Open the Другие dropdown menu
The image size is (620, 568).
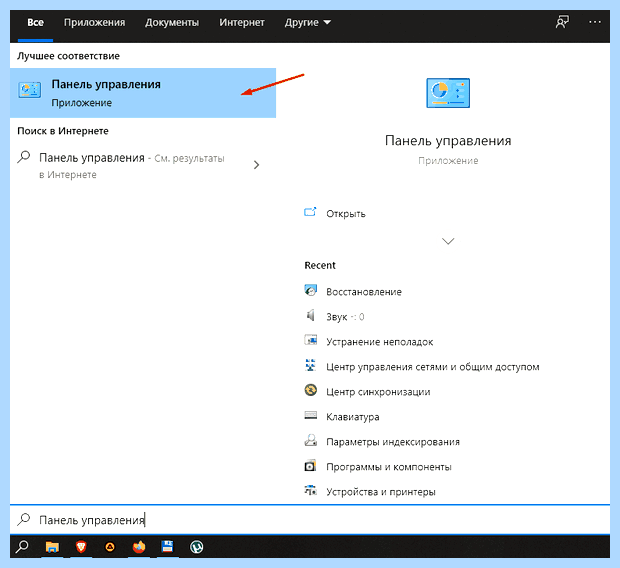[x=308, y=23]
